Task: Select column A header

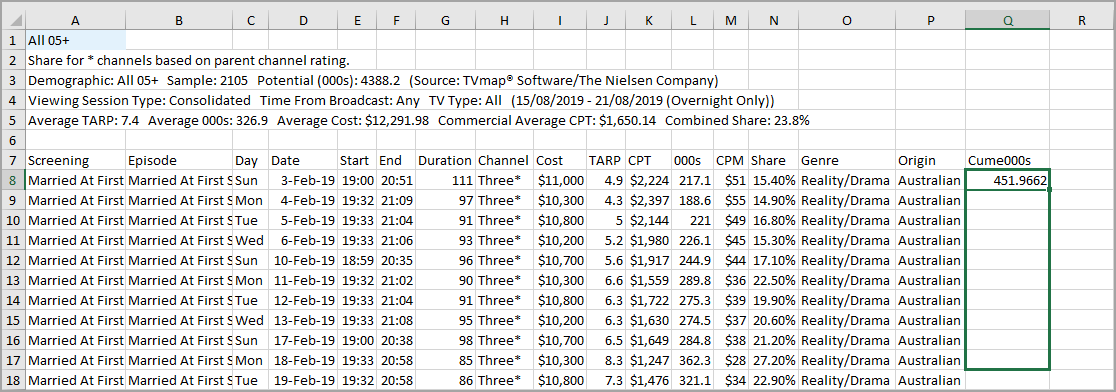Action: point(75,21)
